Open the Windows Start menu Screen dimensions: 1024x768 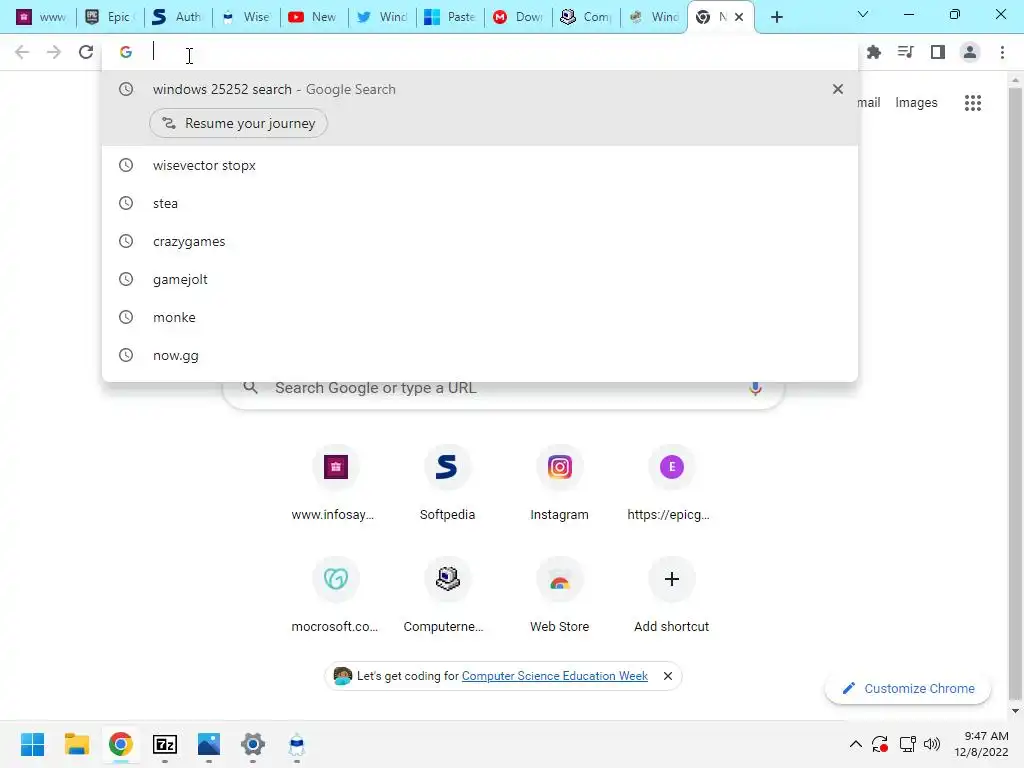[x=32, y=744]
